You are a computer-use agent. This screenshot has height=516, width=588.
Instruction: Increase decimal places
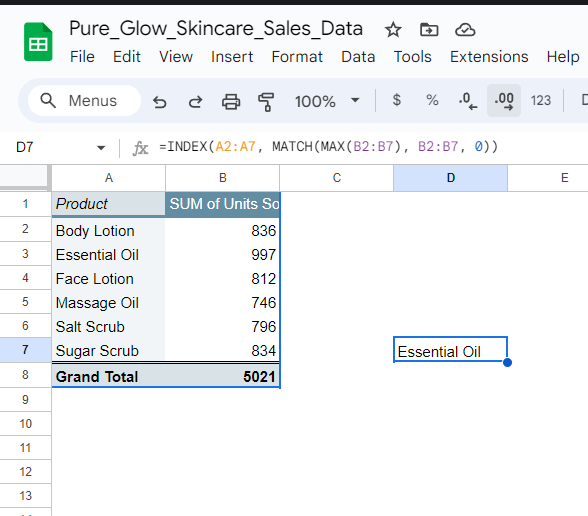pos(504,100)
